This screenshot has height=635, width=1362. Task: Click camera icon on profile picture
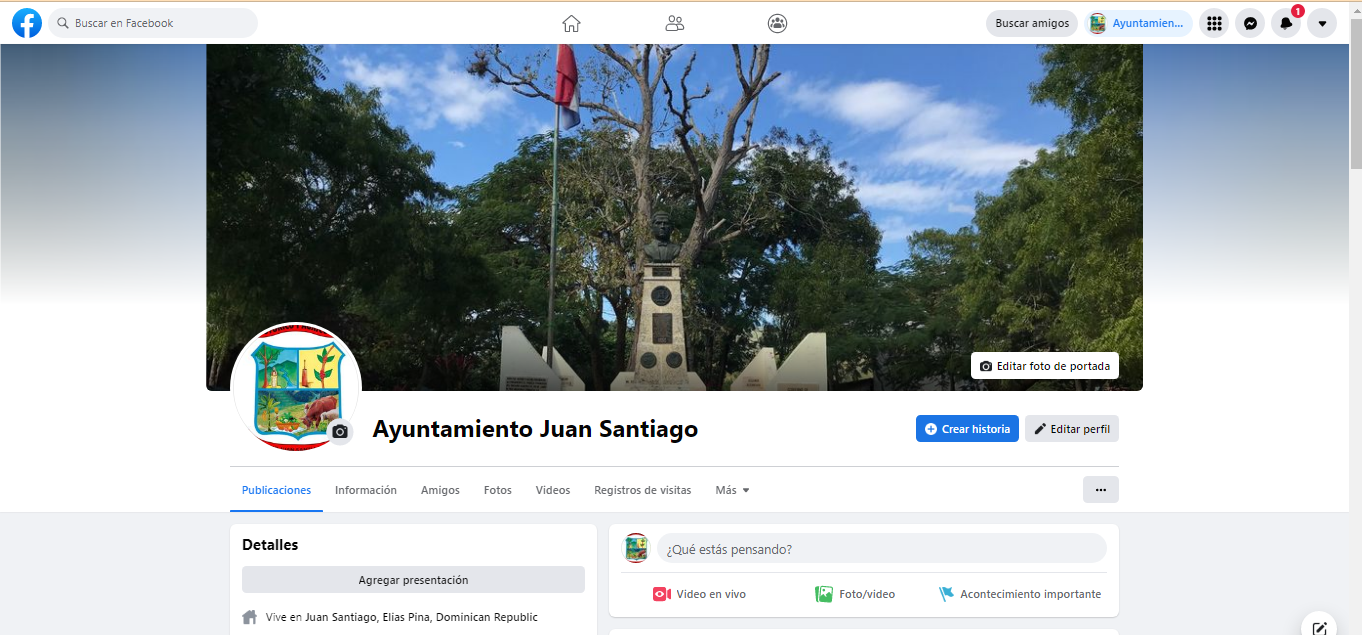pyautogui.click(x=340, y=431)
